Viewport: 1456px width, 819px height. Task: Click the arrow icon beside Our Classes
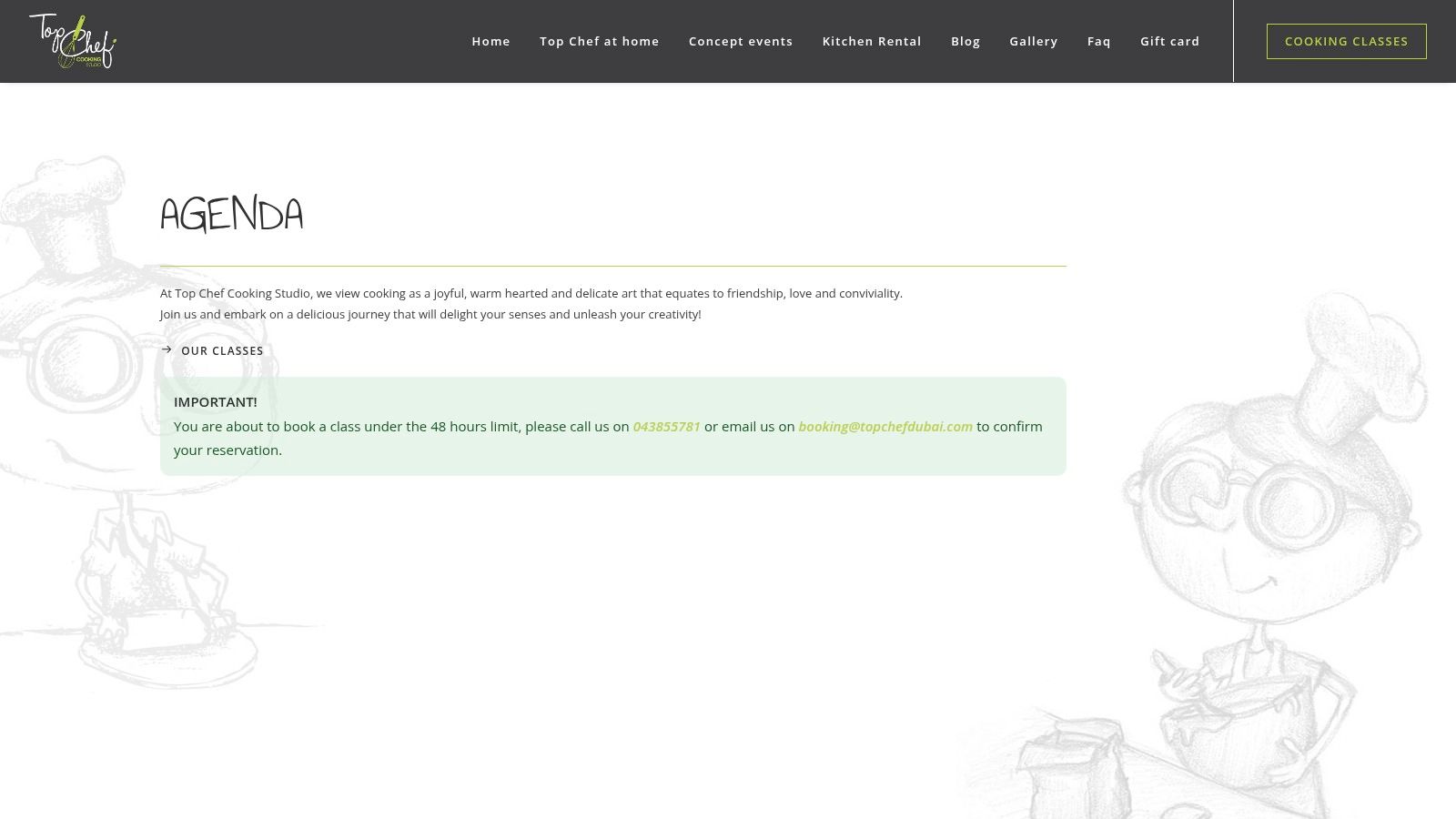(x=167, y=349)
